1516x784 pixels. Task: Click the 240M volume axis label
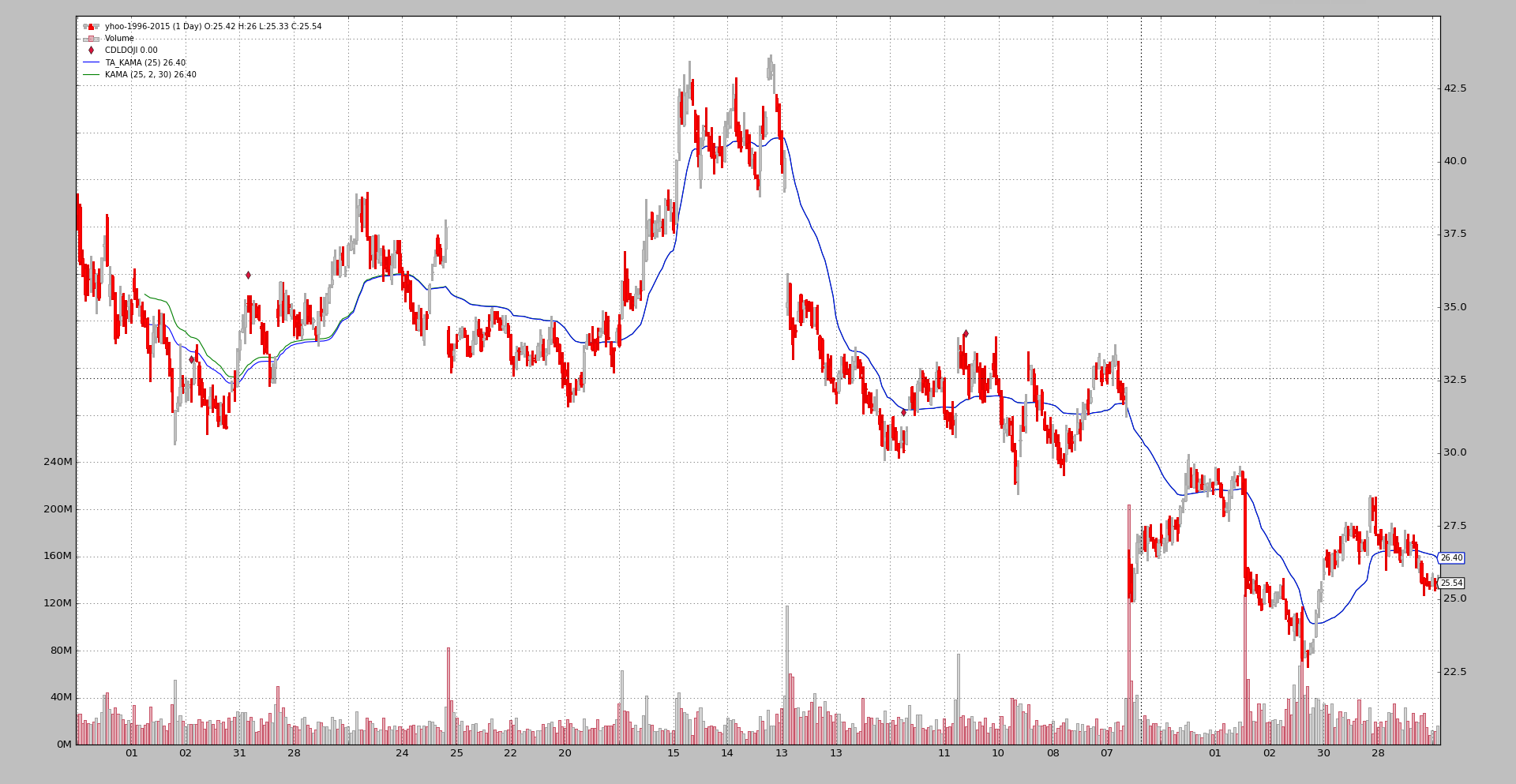58,462
